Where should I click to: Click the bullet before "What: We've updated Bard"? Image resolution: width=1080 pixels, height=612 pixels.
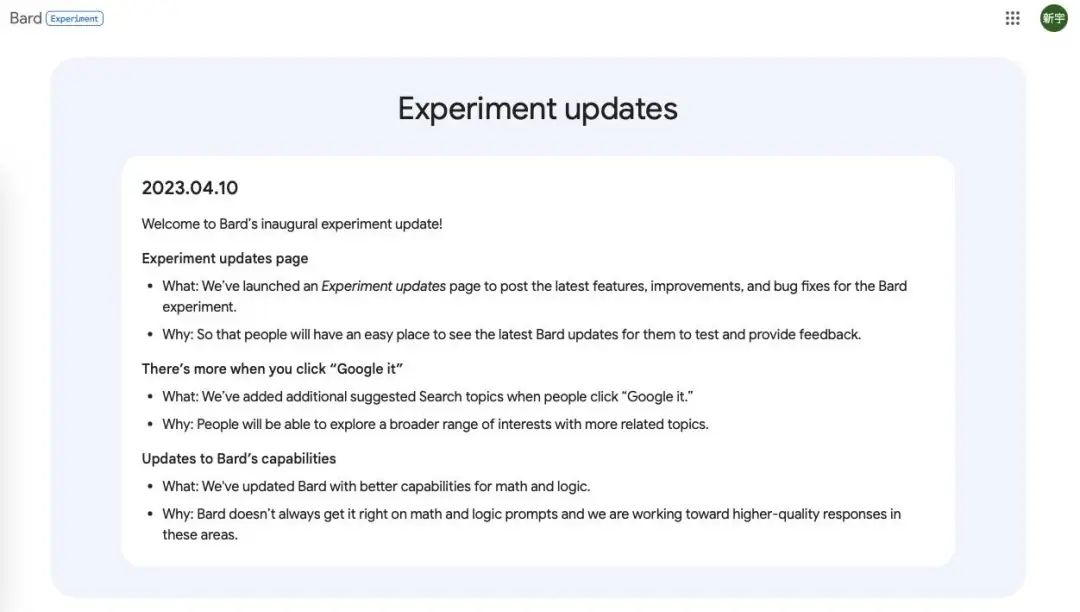(150, 487)
